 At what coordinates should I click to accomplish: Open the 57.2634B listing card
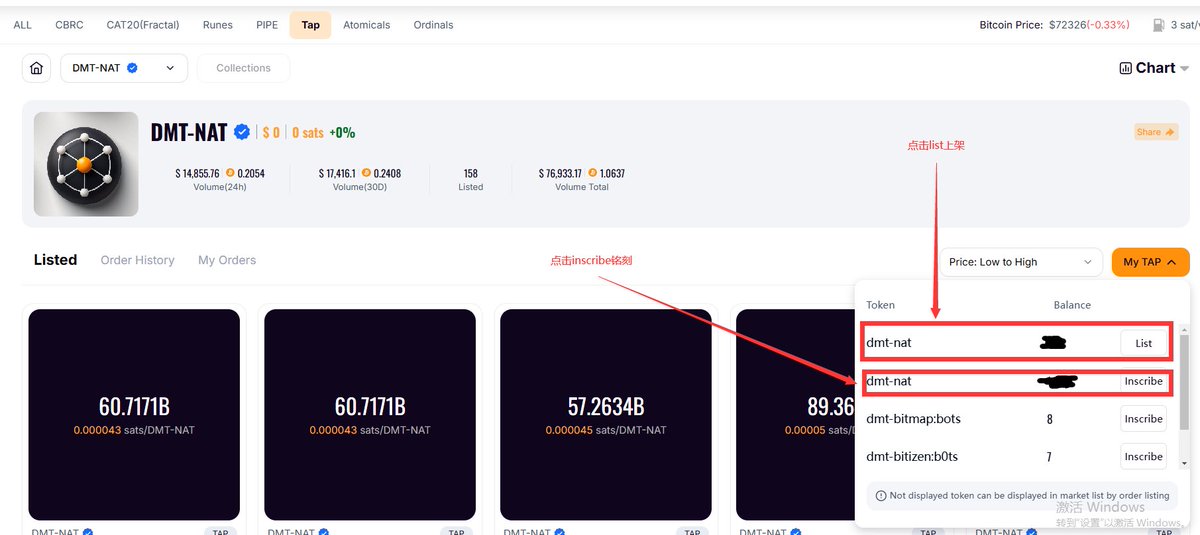point(606,414)
